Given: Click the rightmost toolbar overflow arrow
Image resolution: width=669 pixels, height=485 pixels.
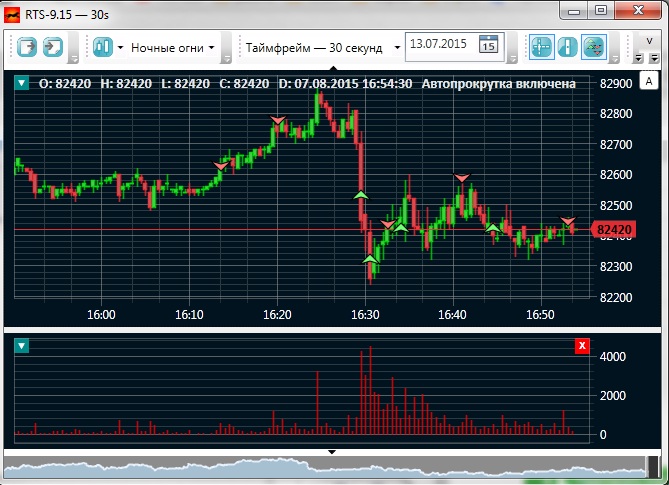Looking at the screenshot, I should click(x=654, y=58).
